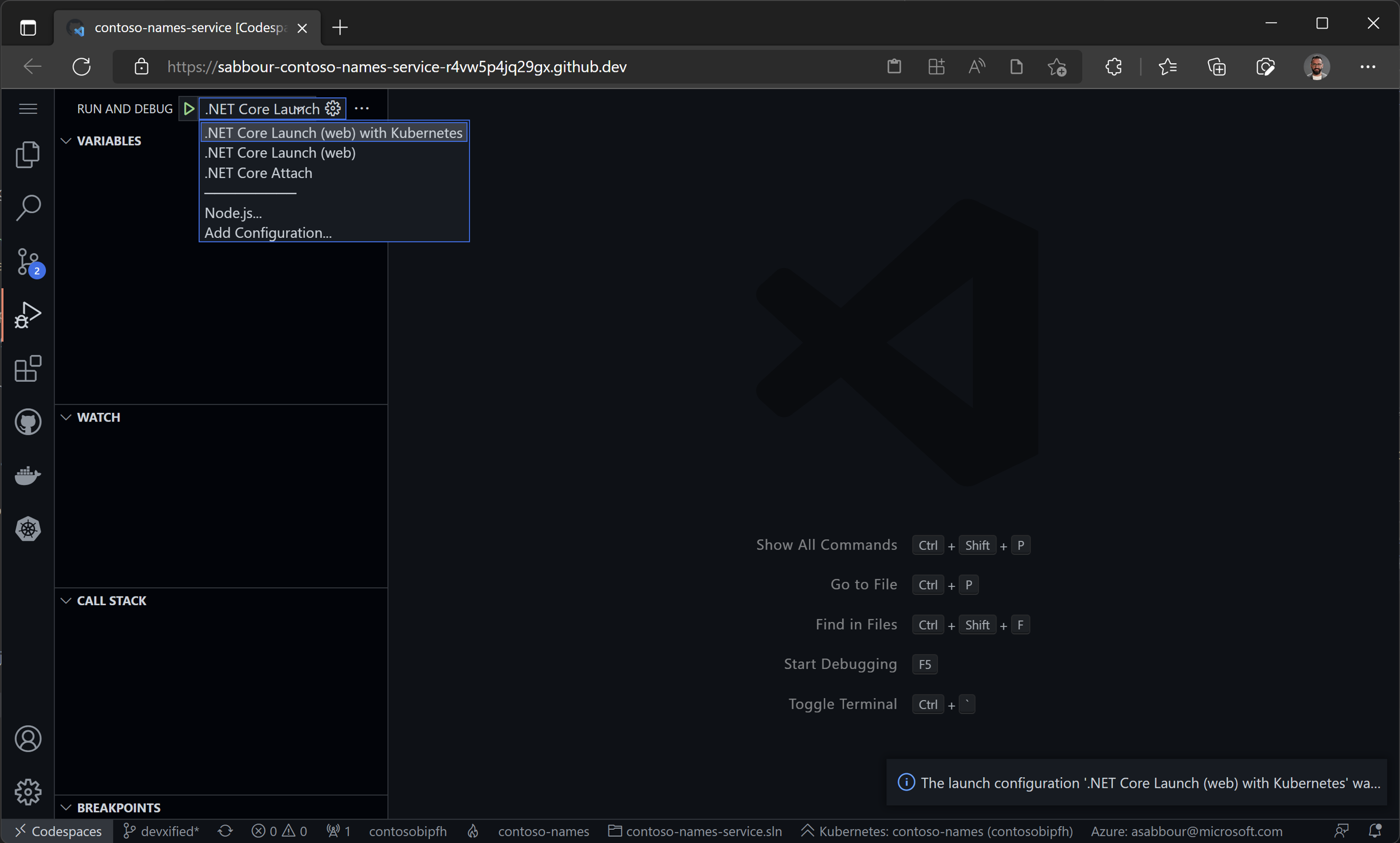
Task: Collapse the CALL STACK section
Action: coord(111,601)
